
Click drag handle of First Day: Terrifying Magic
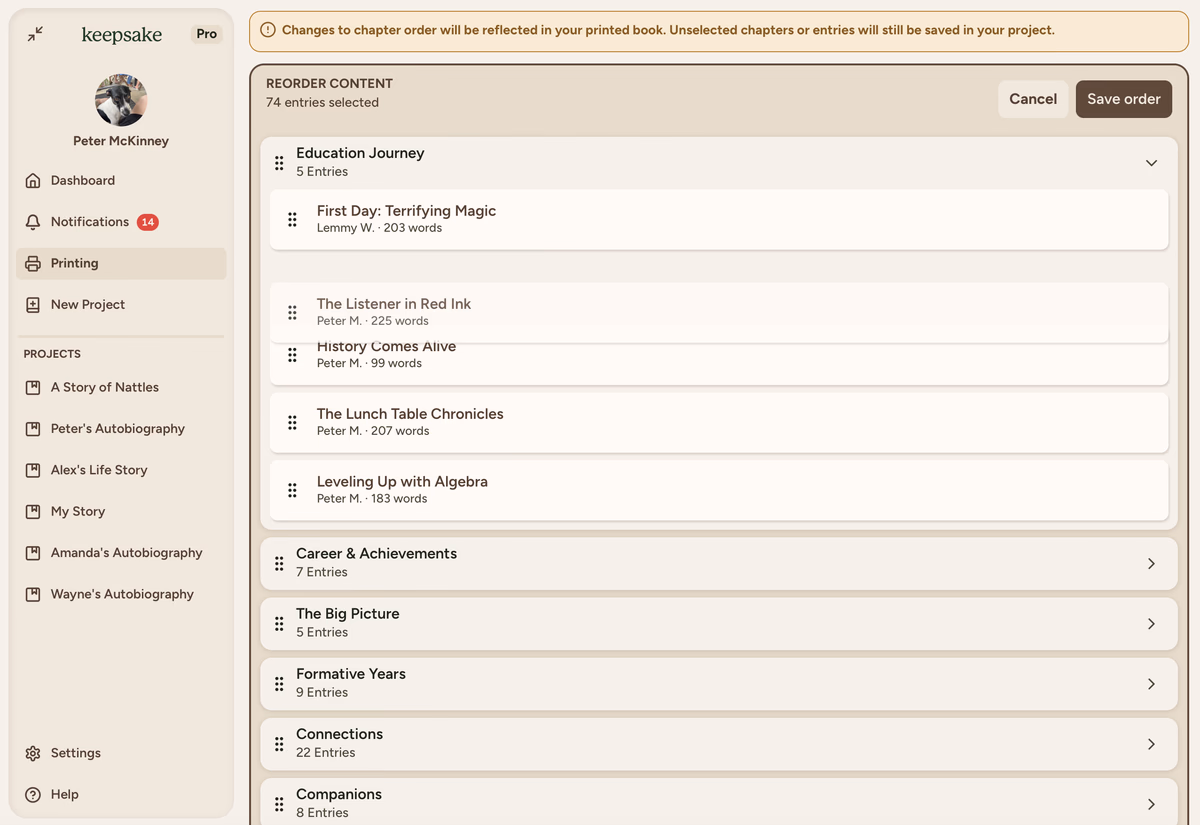(x=292, y=219)
